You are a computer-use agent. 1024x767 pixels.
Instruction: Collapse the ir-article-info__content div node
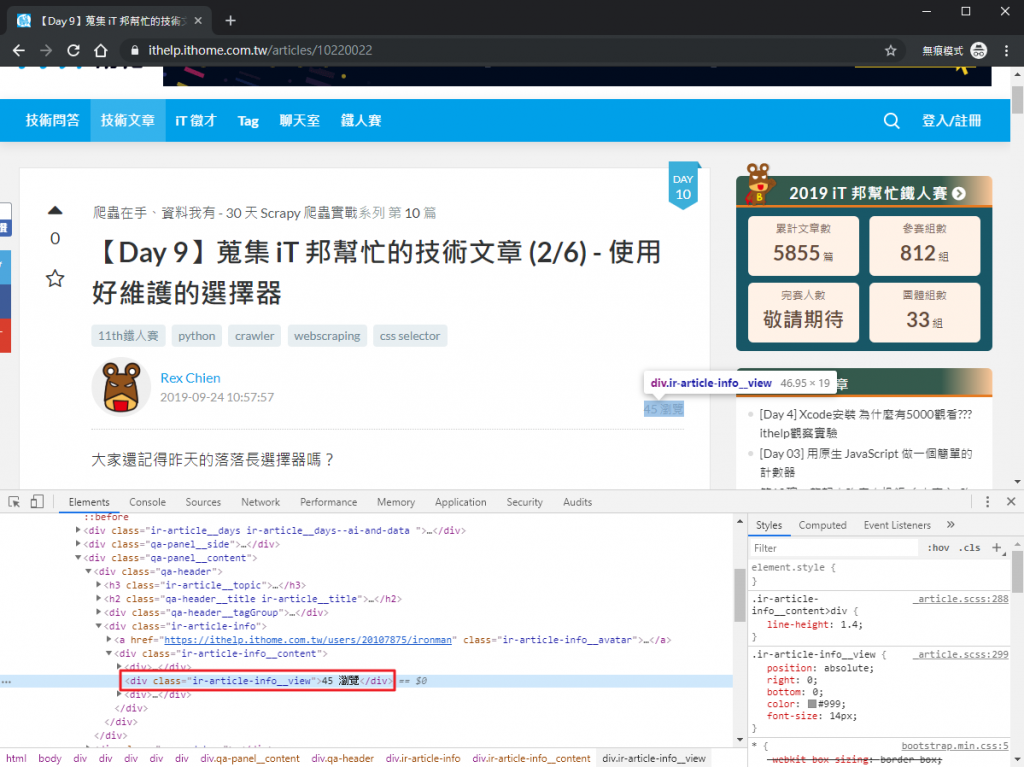[109, 653]
